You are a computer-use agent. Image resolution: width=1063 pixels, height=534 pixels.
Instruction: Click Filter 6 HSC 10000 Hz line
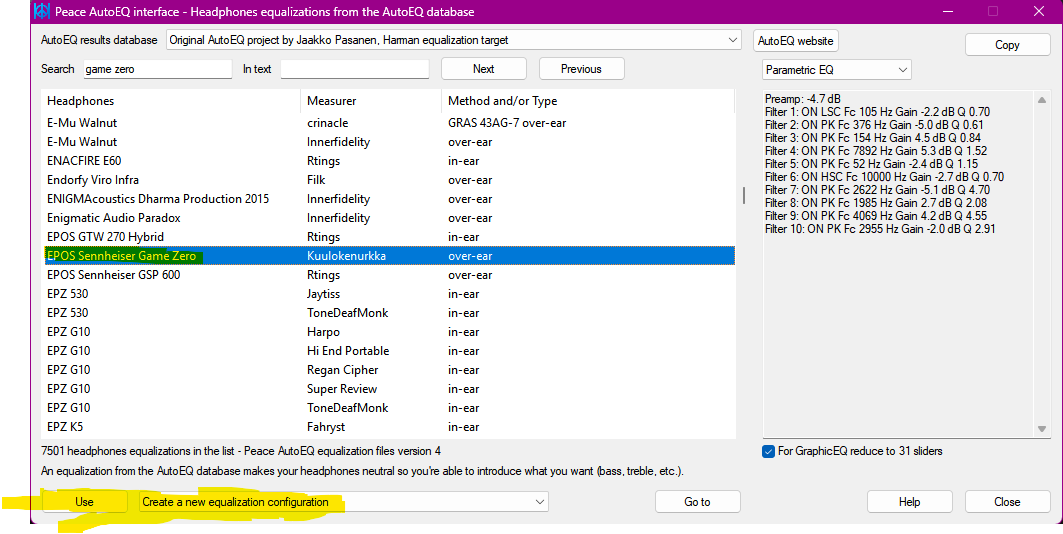[x=885, y=177]
